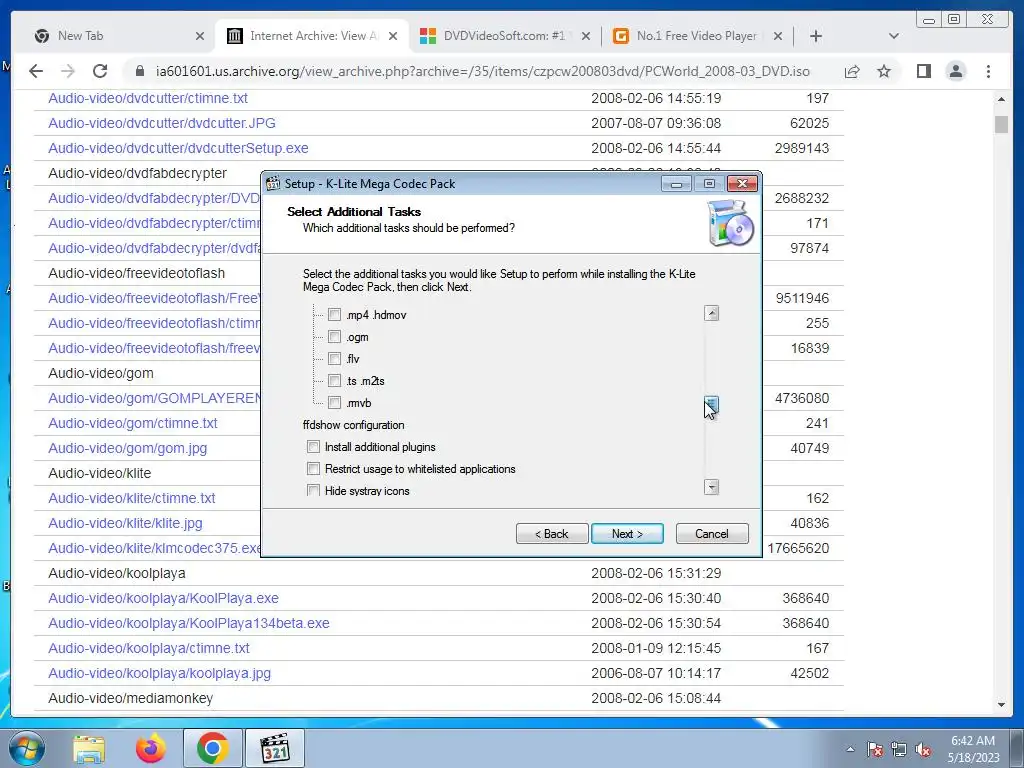Select Chrome taskbar button
The height and width of the screenshot is (768, 1024).
pyautogui.click(x=212, y=748)
